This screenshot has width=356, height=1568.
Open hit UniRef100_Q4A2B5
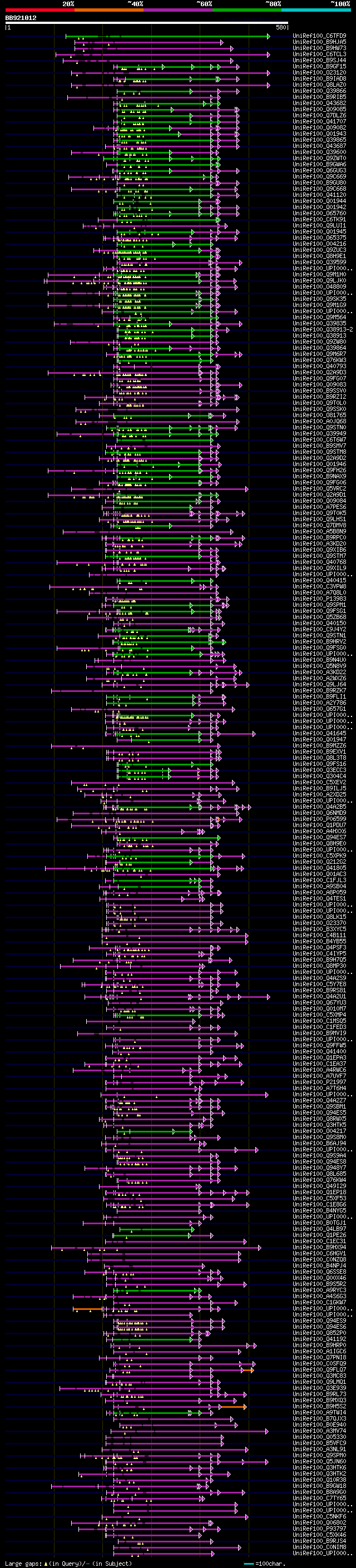click(319, 807)
